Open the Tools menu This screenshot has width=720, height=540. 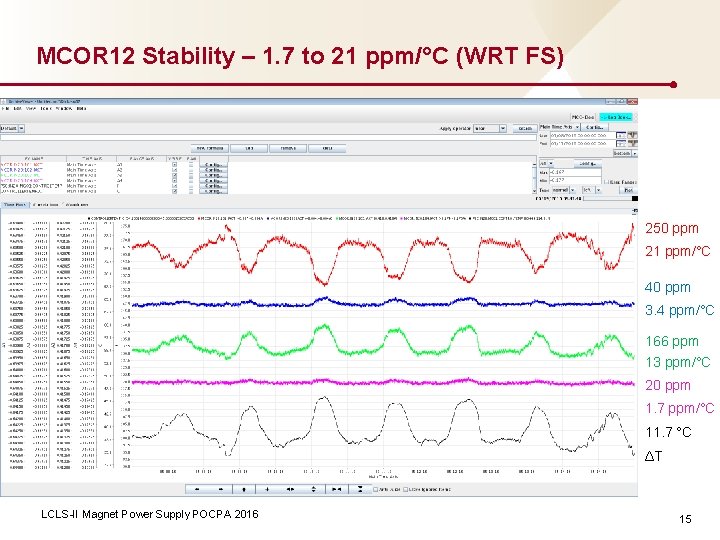(x=45, y=109)
